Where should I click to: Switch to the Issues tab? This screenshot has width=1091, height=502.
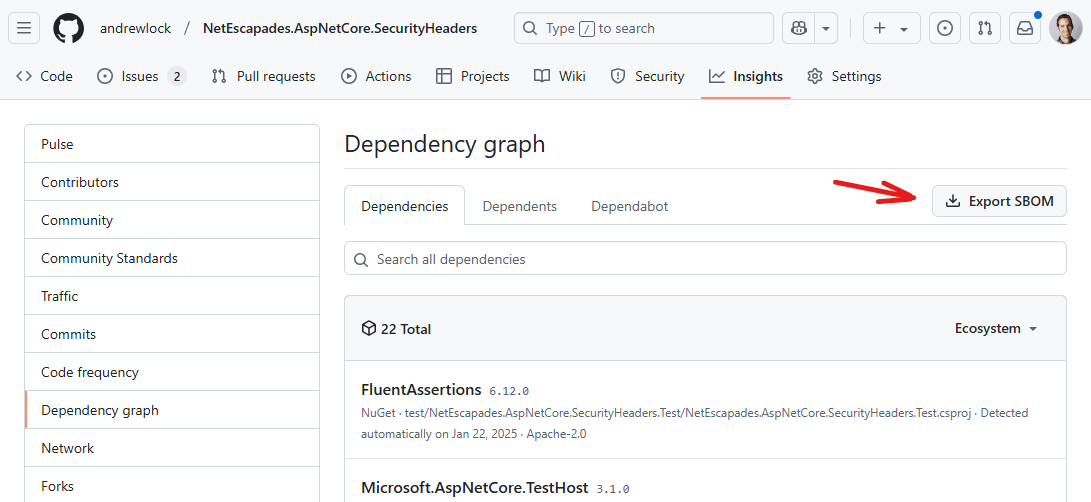pyautogui.click(x=141, y=77)
